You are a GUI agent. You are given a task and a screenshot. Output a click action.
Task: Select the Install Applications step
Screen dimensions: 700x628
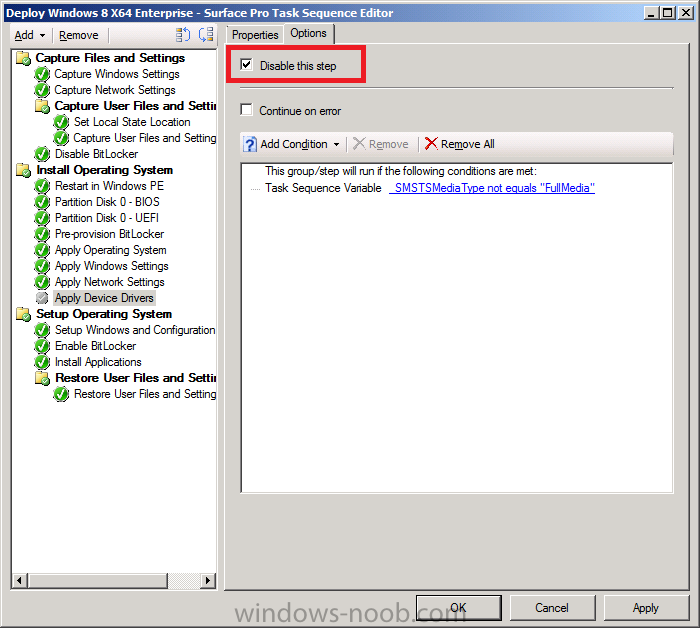(98, 362)
